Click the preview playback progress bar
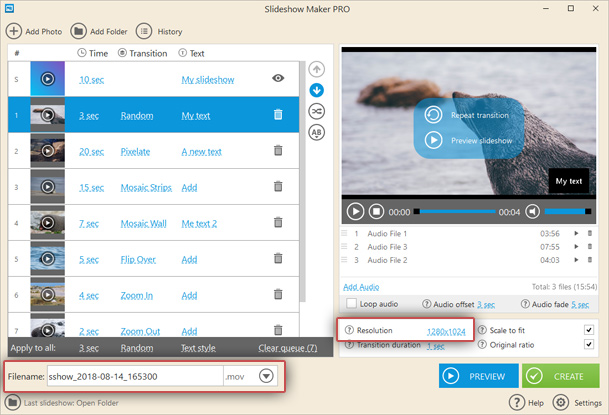This screenshot has width=609, height=415. click(454, 212)
